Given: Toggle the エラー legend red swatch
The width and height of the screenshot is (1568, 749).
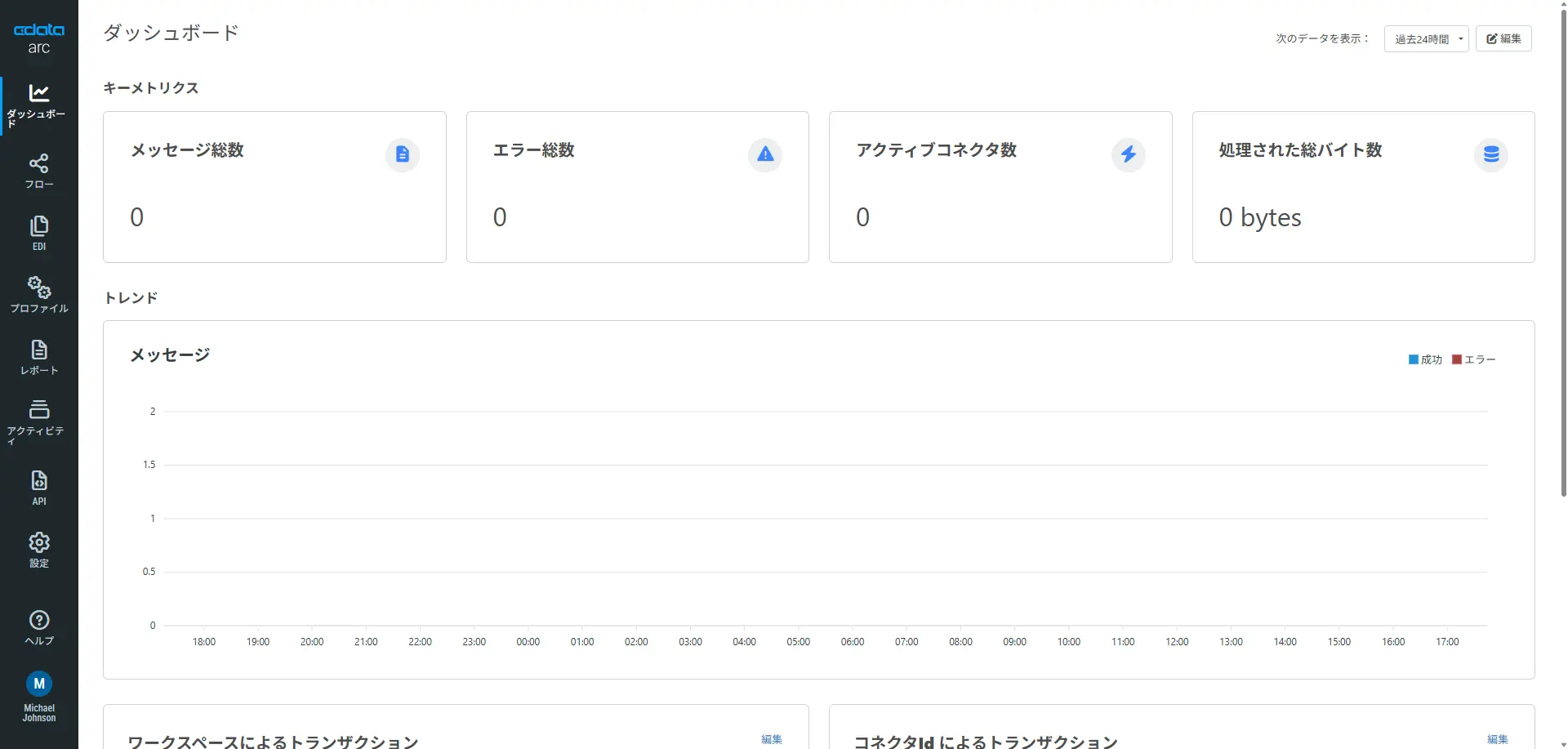Looking at the screenshot, I should point(1457,359).
